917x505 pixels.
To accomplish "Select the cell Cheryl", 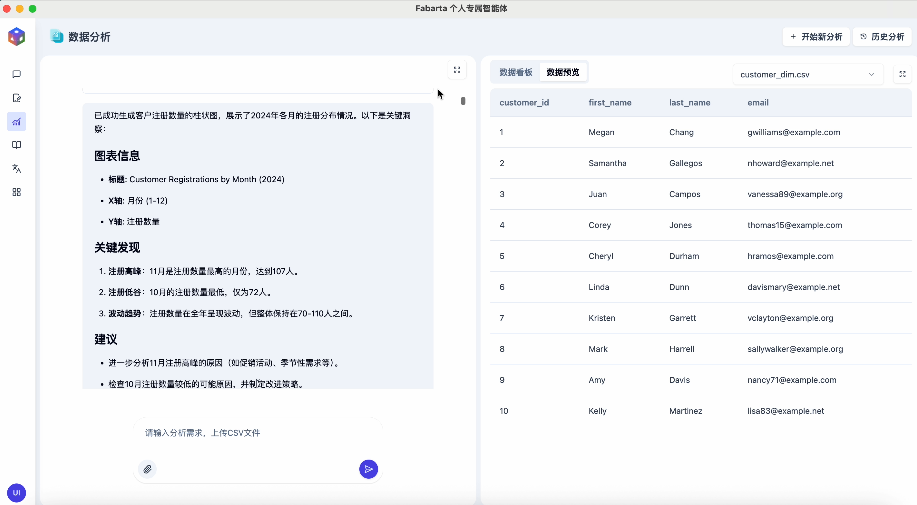I will click(601, 256).
